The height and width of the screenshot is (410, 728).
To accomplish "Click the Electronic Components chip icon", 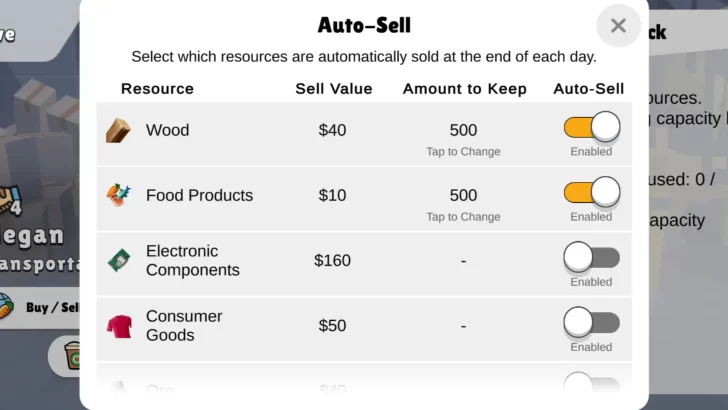I will (x=119, y=261).
